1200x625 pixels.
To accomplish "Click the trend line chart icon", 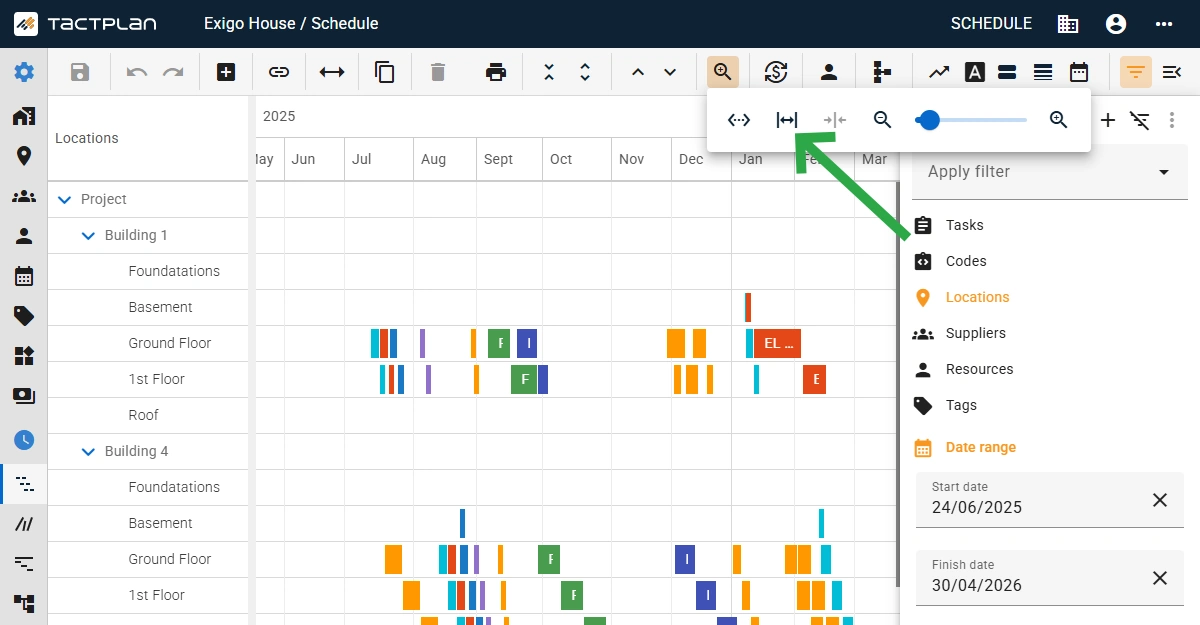I will point(939,72).
